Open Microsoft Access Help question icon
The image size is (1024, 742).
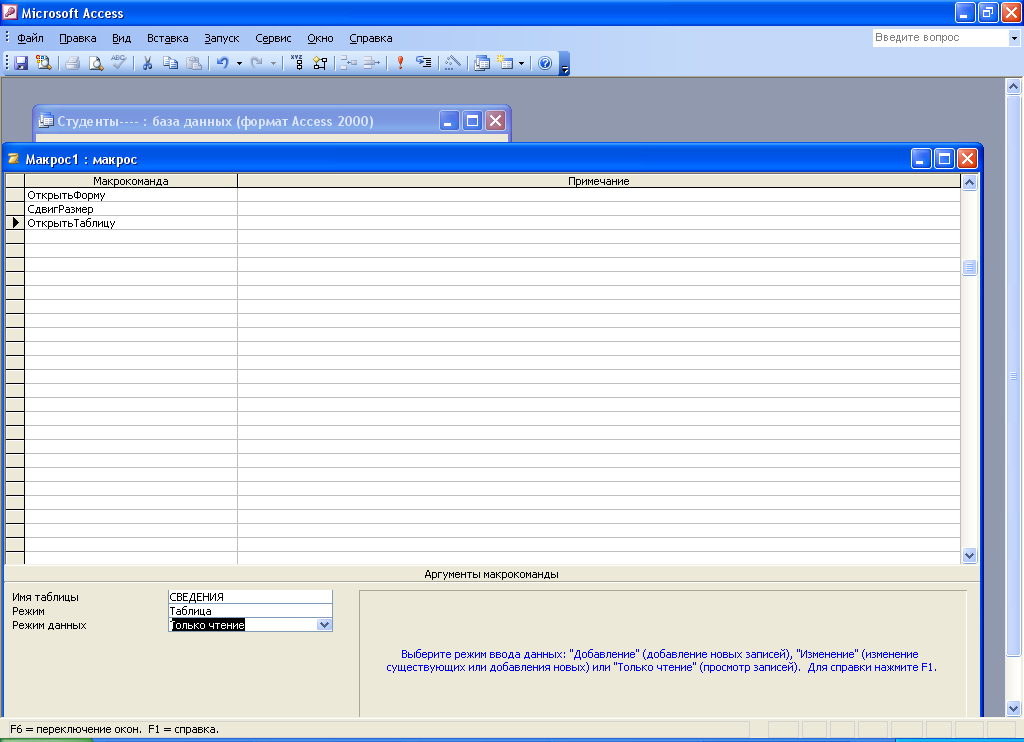545,63
